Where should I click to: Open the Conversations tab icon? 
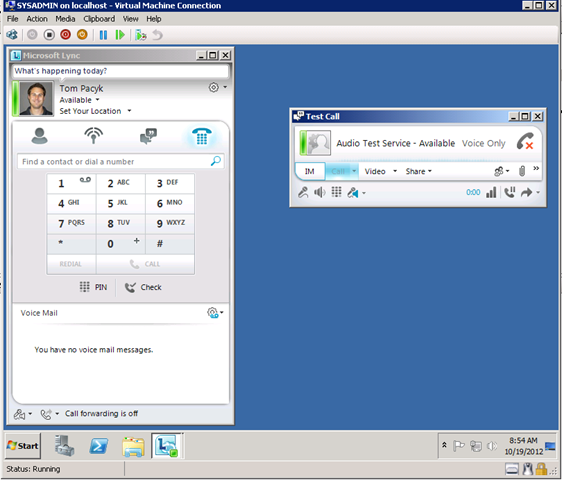click(148, 136)
